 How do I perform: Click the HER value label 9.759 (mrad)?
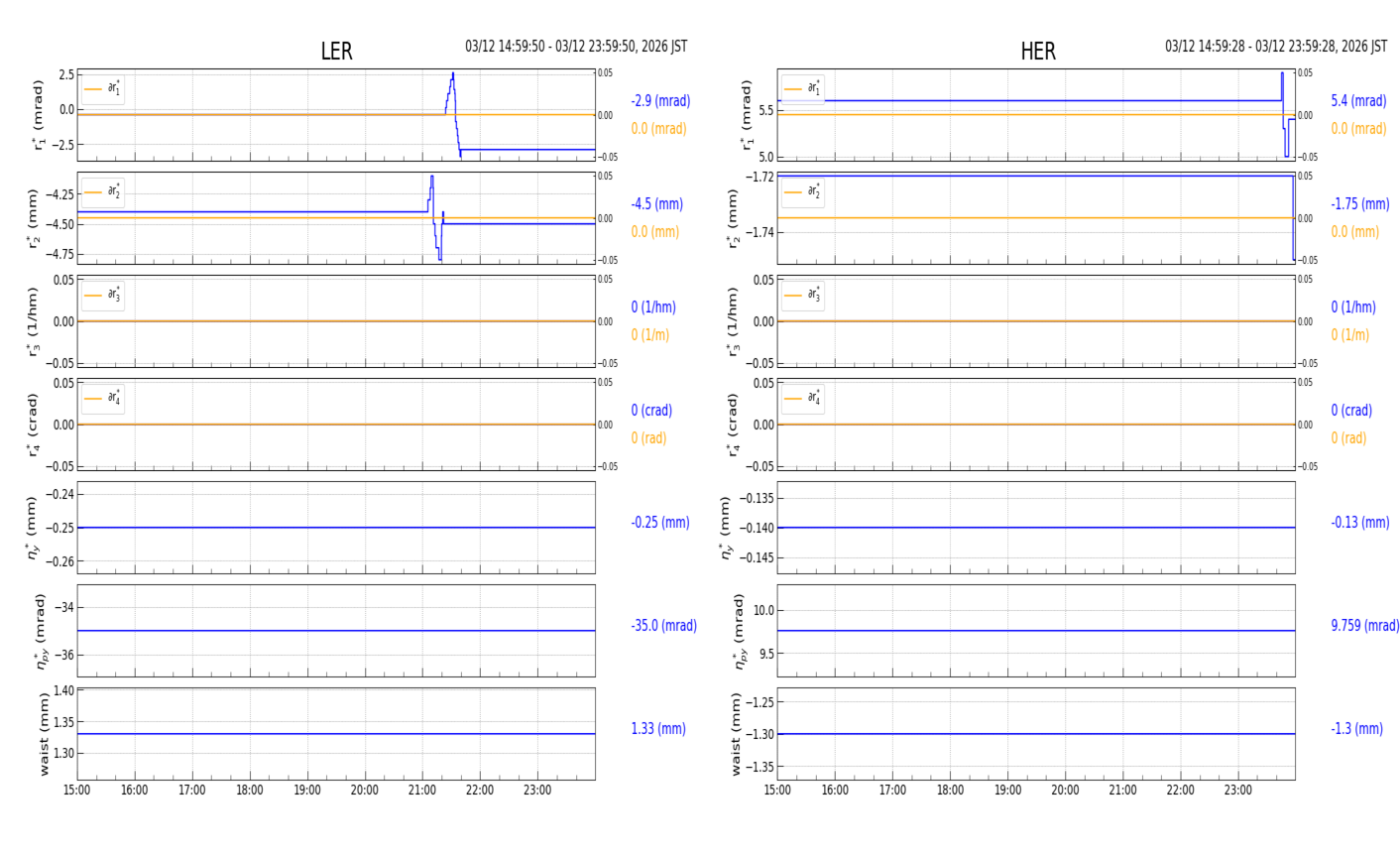pos(1364,626)
